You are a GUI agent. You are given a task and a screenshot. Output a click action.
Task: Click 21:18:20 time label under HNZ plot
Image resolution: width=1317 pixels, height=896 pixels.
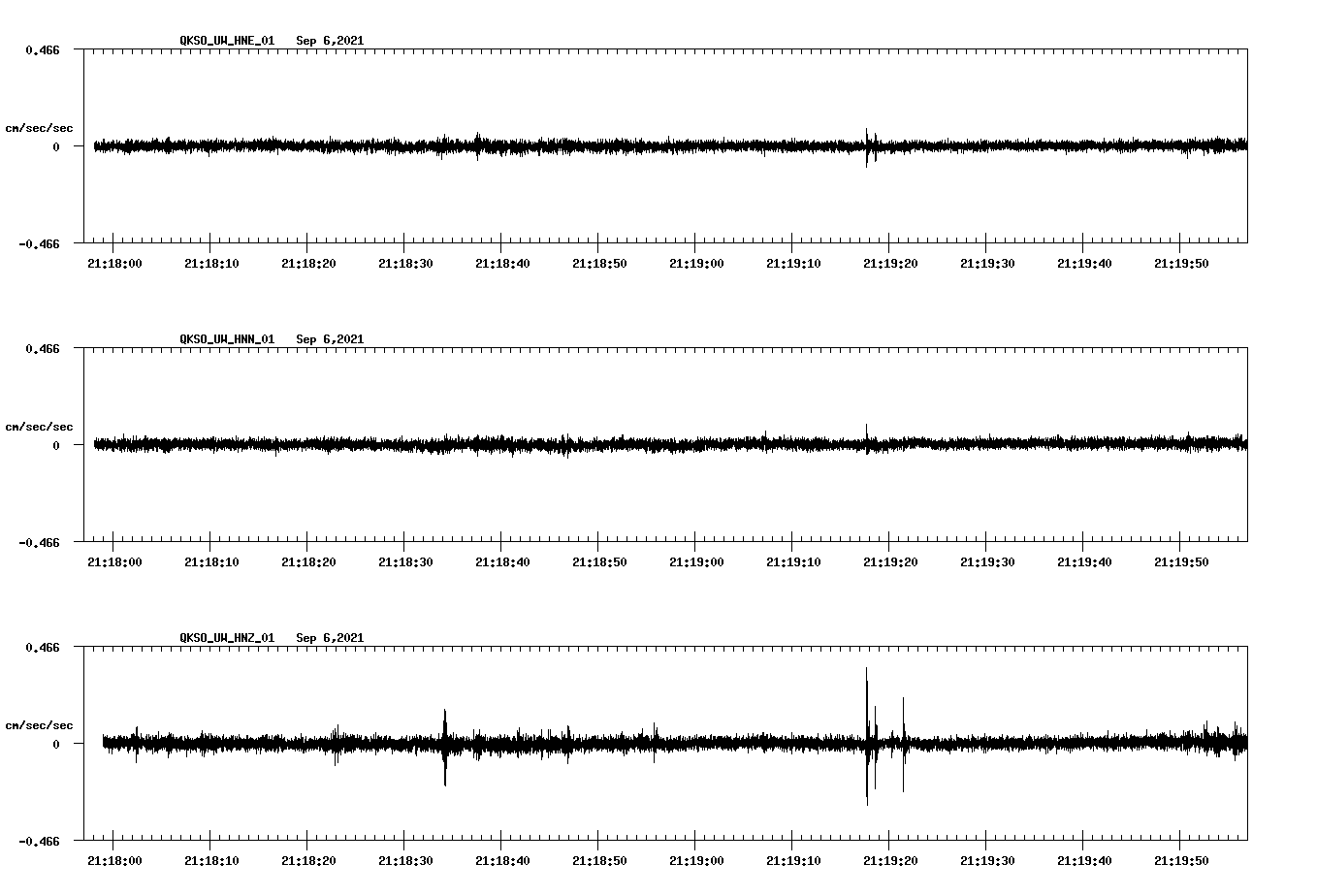tap(308, 861)
